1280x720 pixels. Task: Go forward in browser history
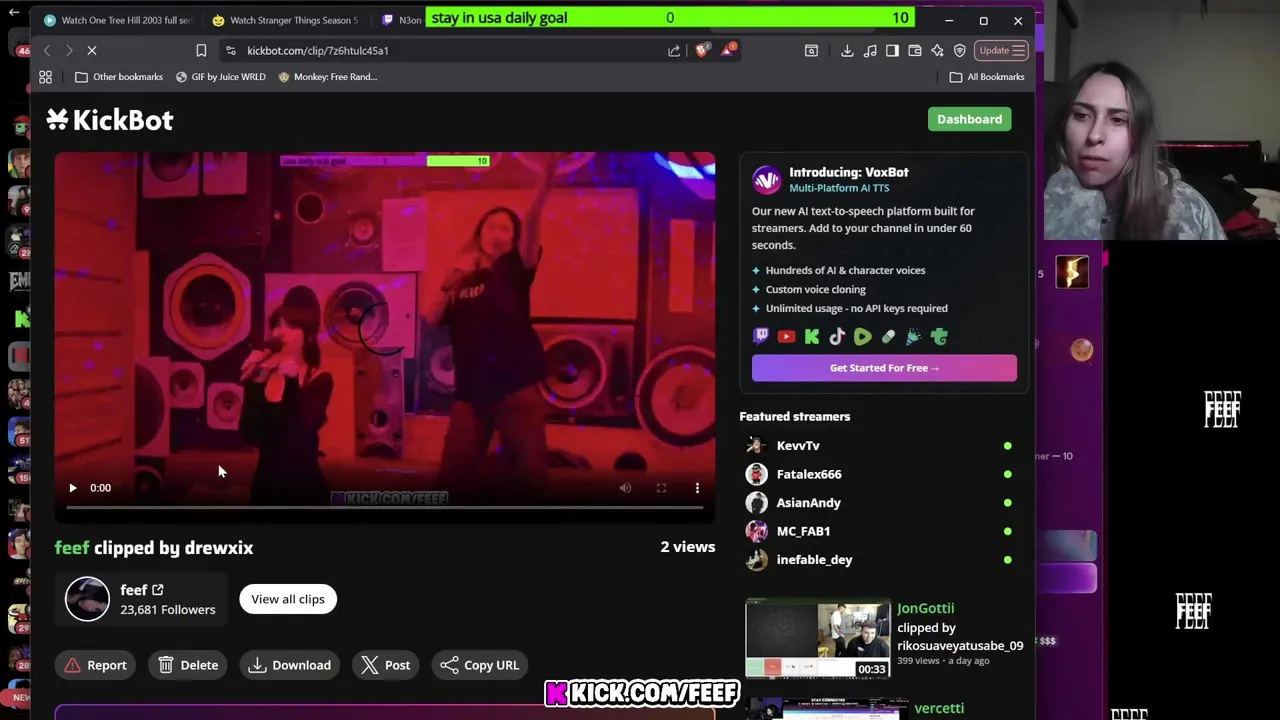[x=69, y=50]
